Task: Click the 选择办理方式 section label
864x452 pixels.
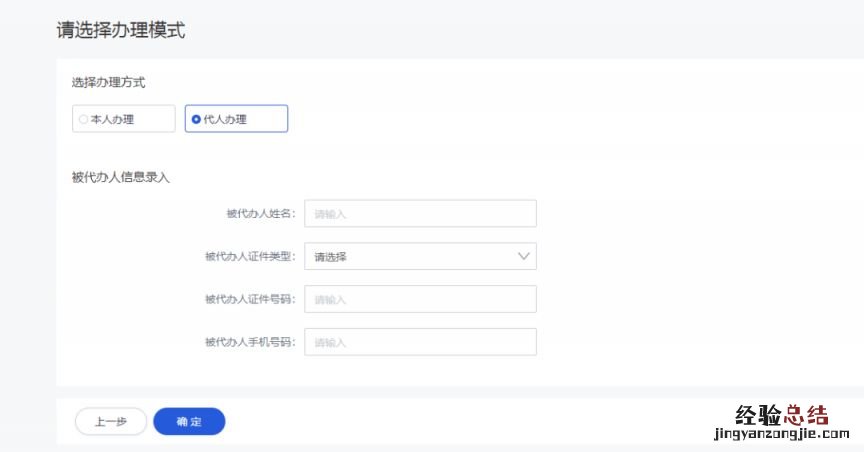Action: 109,82
